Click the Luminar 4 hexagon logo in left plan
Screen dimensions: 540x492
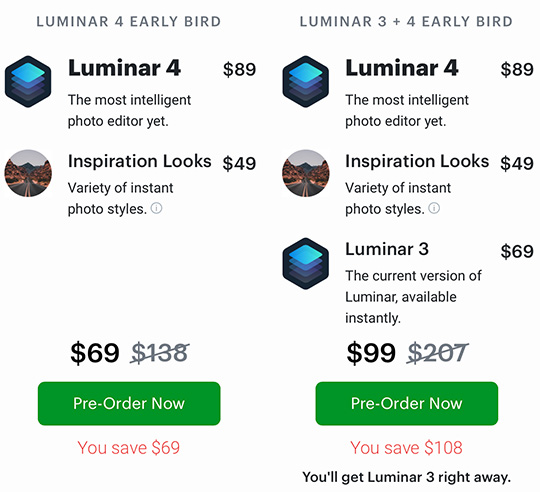pyautogui.click(x=28, y=82)
